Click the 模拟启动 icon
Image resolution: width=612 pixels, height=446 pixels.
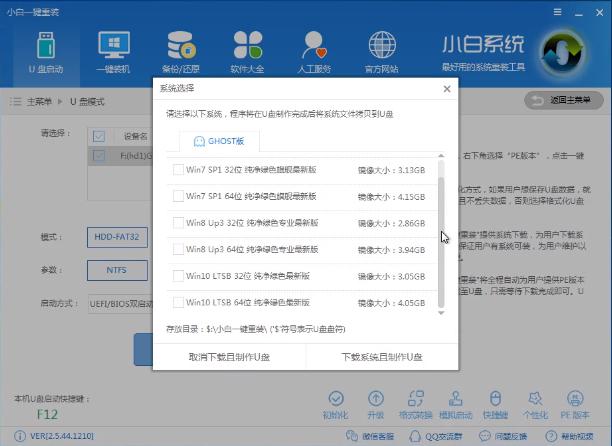pyautogui.click(x=455, y=398)
